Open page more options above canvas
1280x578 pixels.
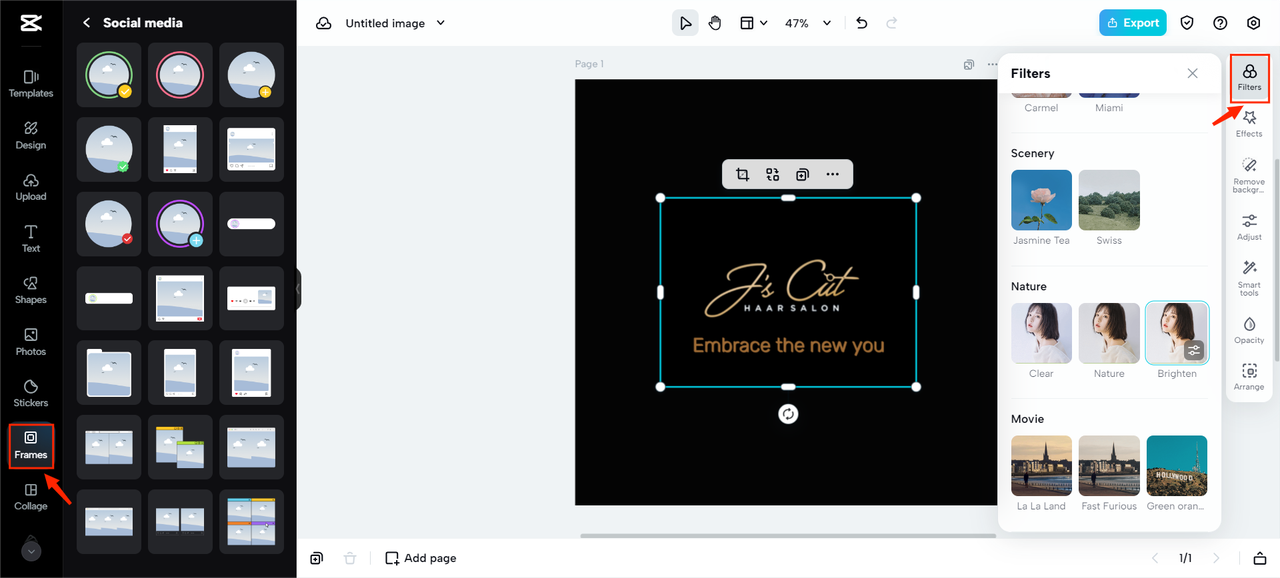[992, 64]
